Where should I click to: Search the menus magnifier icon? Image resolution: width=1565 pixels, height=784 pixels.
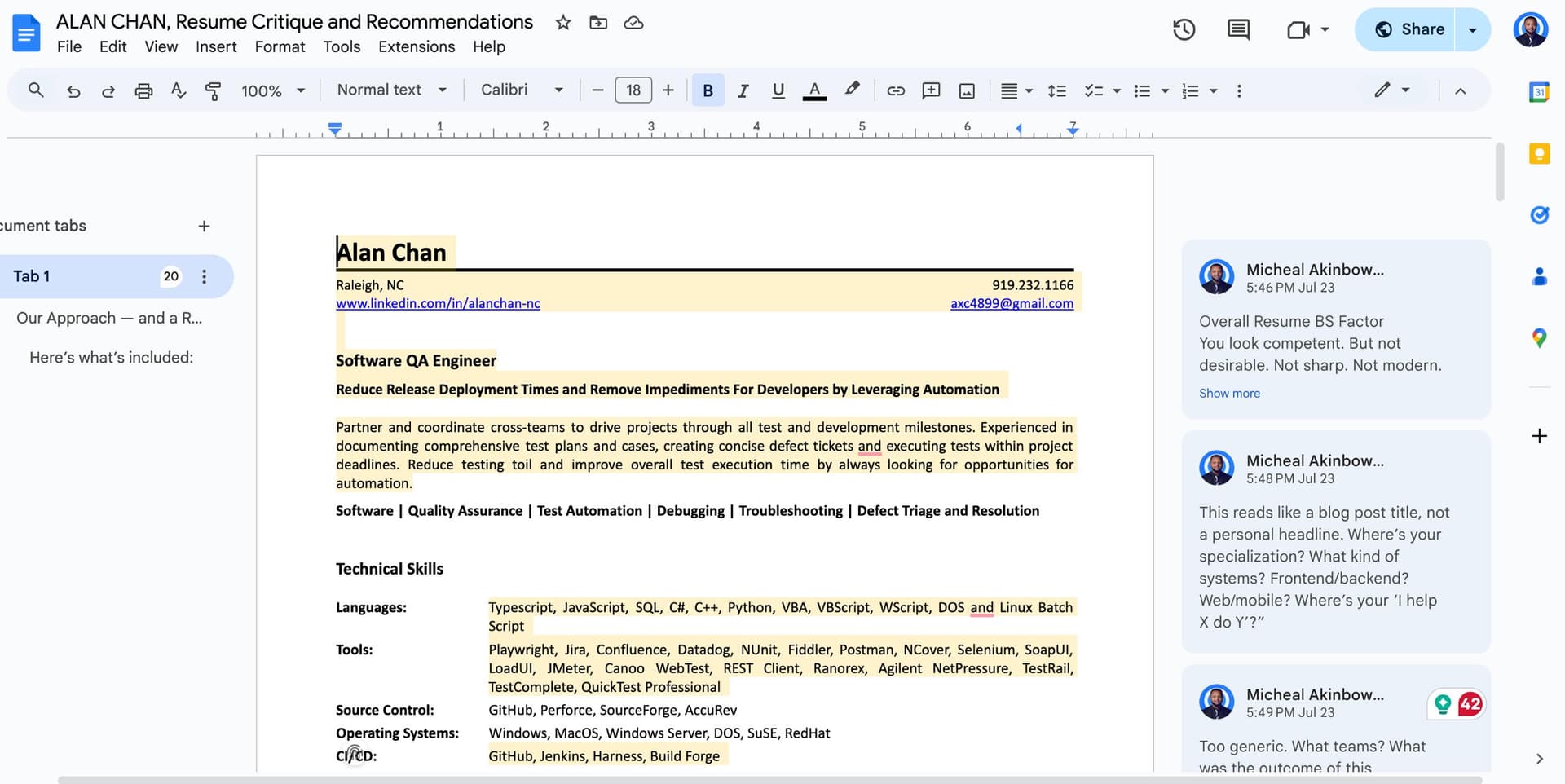pyautogui.click(x=36, y=90)
